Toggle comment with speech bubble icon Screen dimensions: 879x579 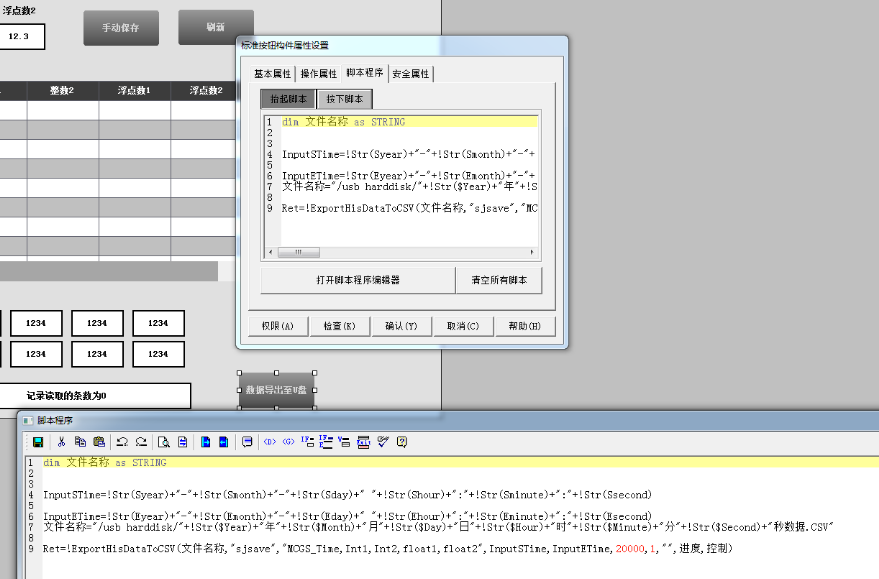pos(247,442)
